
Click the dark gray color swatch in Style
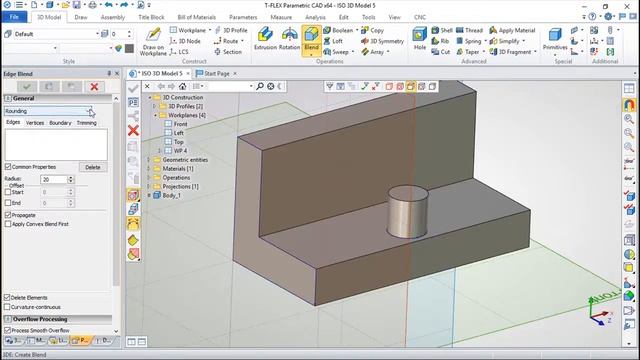(x=129, y=49)
